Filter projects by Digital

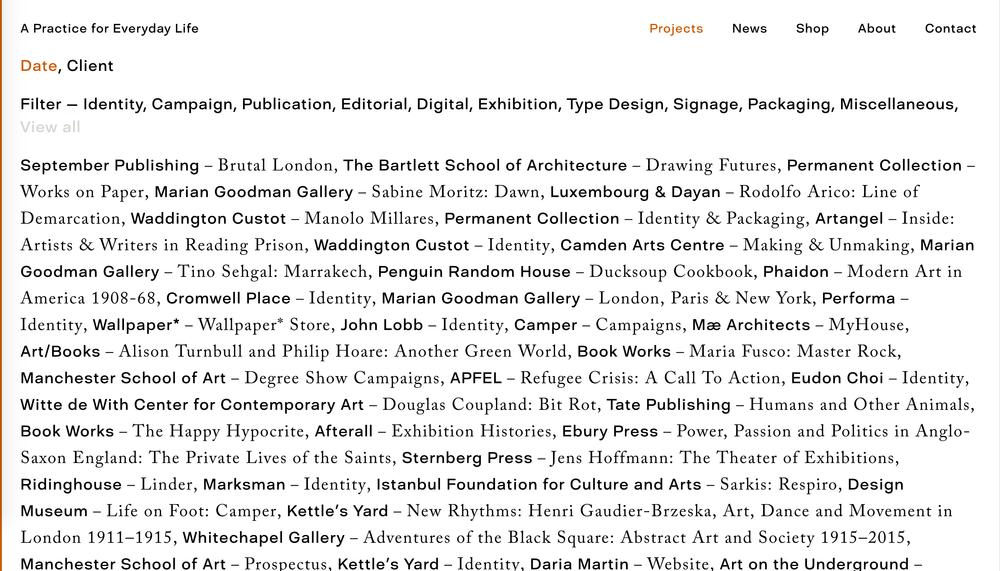click(443, 104)
